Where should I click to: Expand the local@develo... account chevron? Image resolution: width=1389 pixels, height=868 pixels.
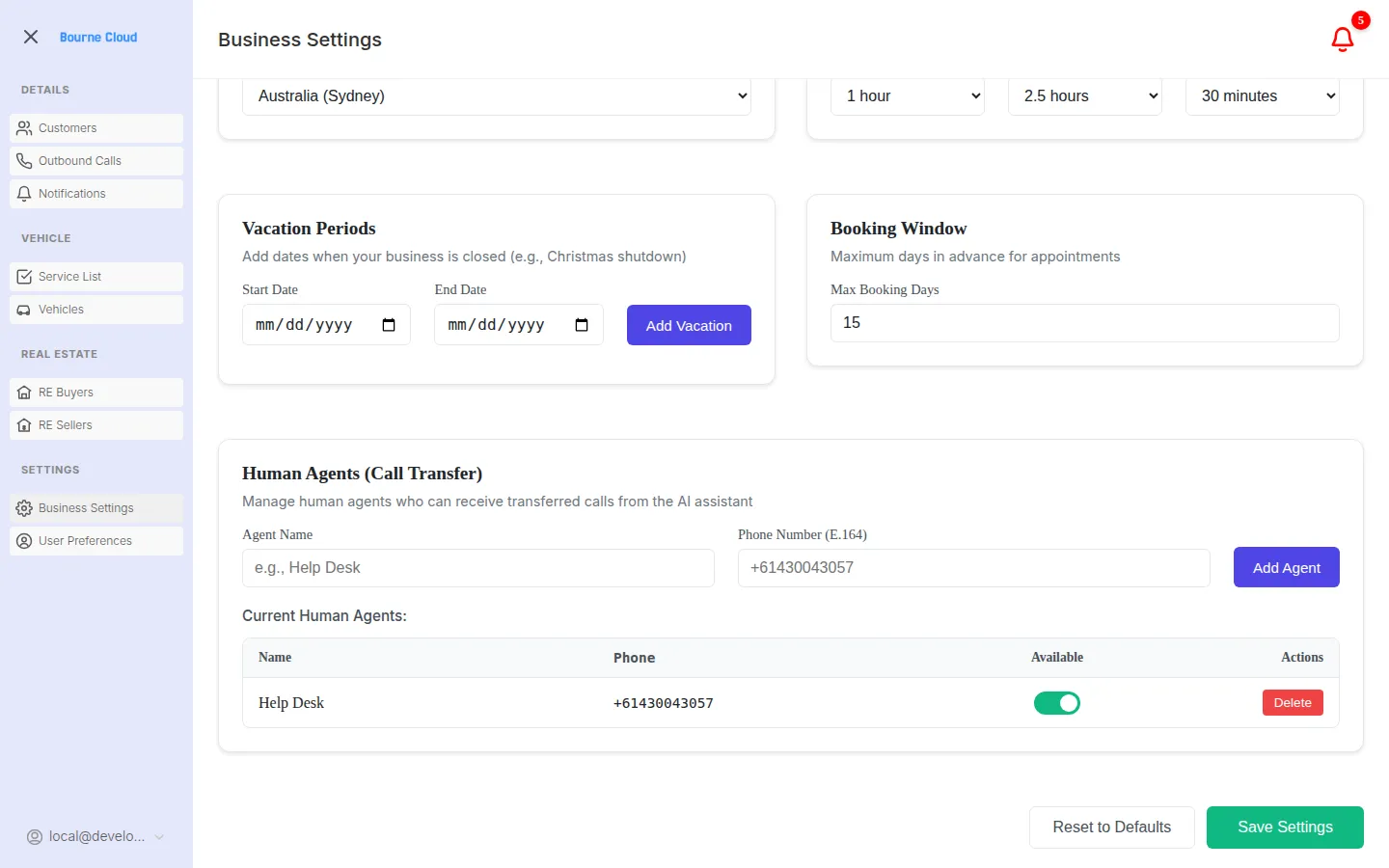(159, 837)
